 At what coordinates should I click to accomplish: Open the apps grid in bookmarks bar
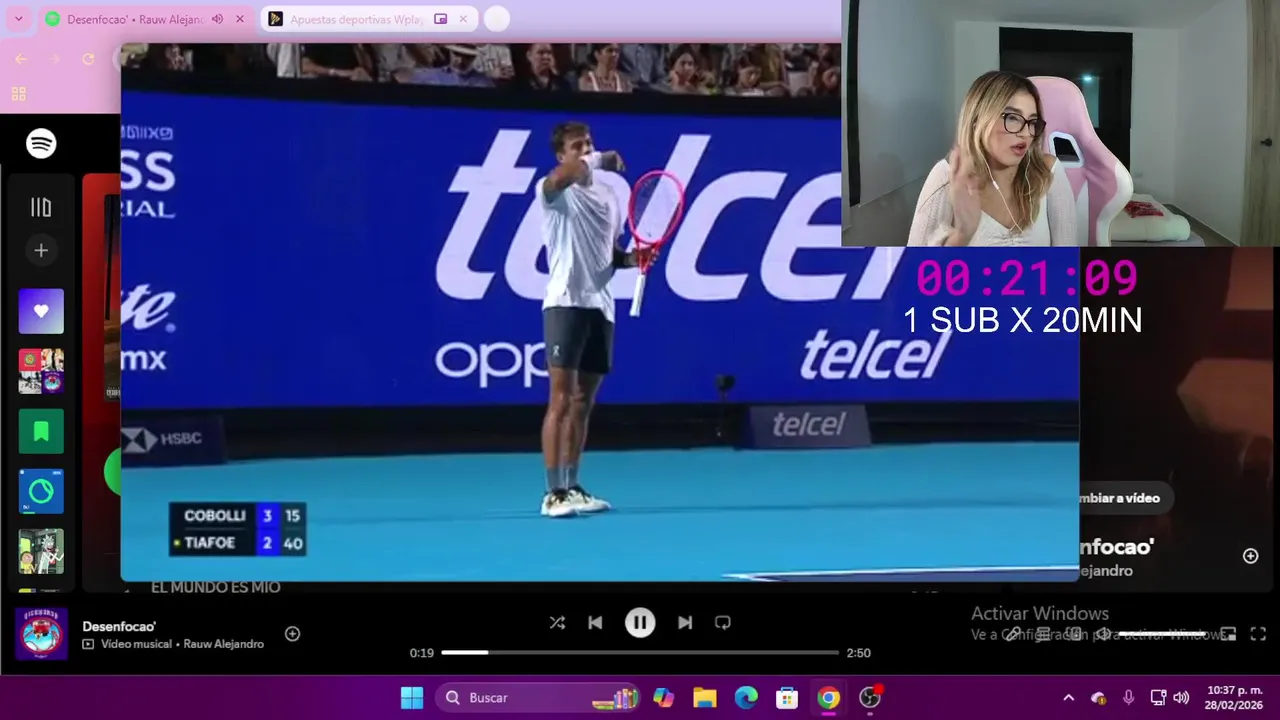click(x=18, y=94)
